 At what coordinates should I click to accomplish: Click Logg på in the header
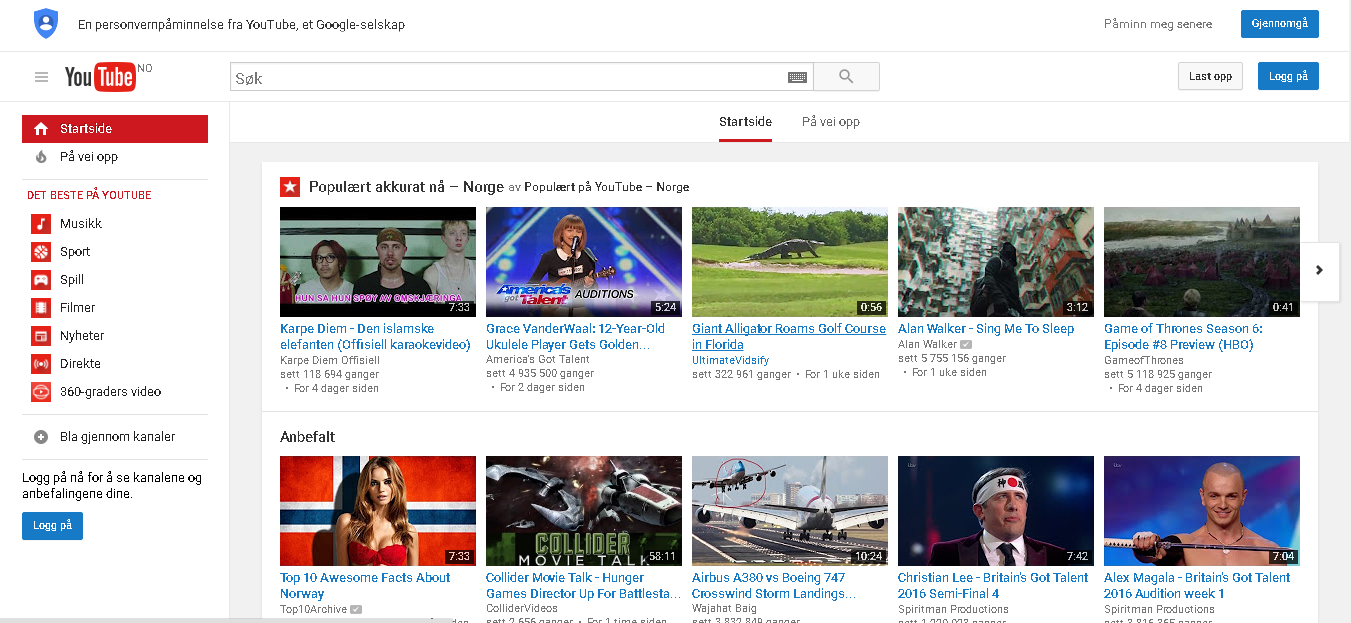(1288, 76)
